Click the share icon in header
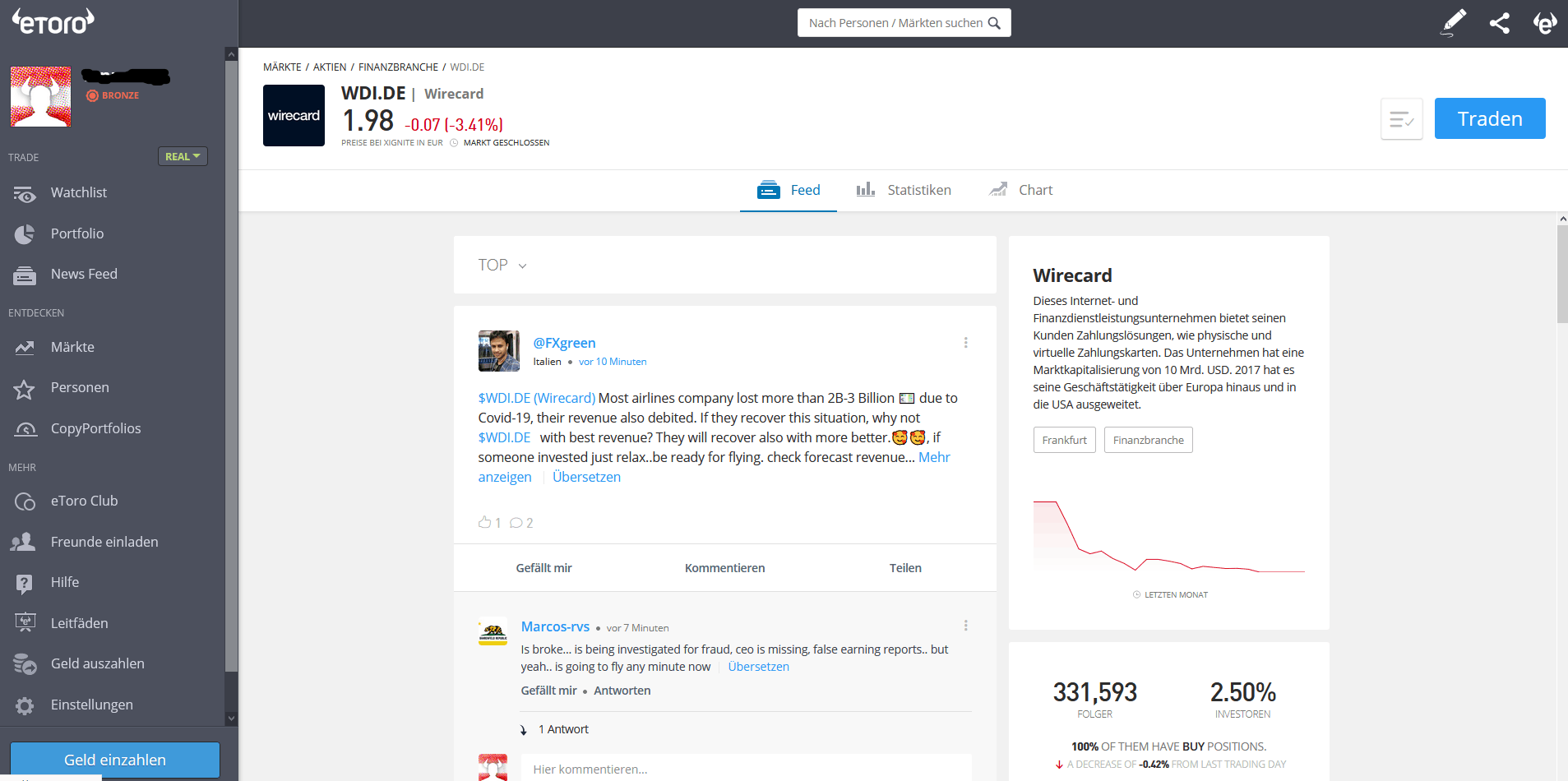 click(x=1499, y=23)
